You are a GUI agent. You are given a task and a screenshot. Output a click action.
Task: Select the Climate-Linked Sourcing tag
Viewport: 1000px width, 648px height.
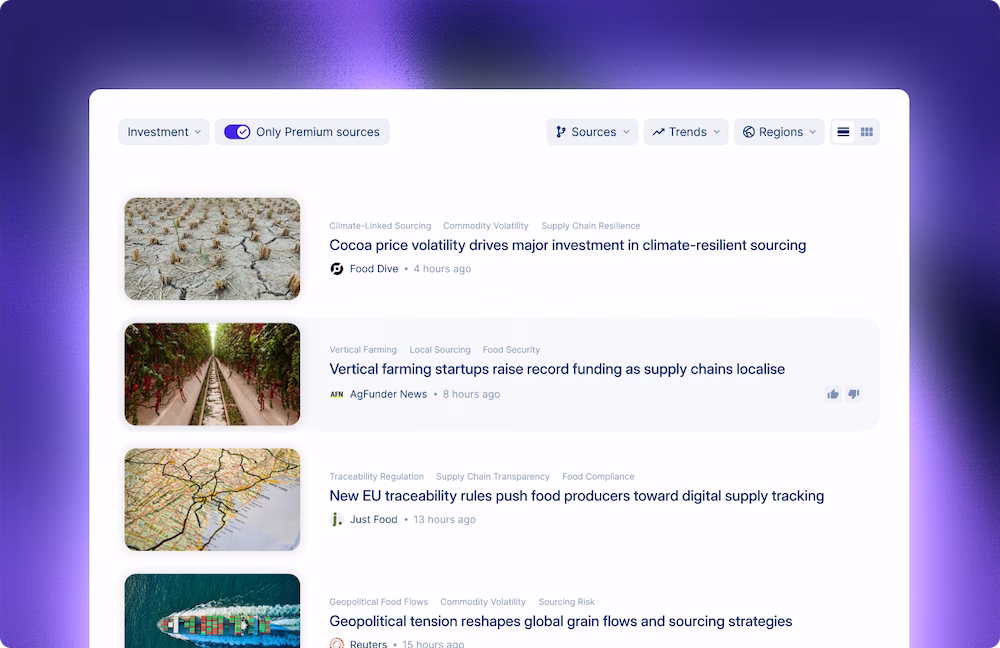(x=380, y=226)
